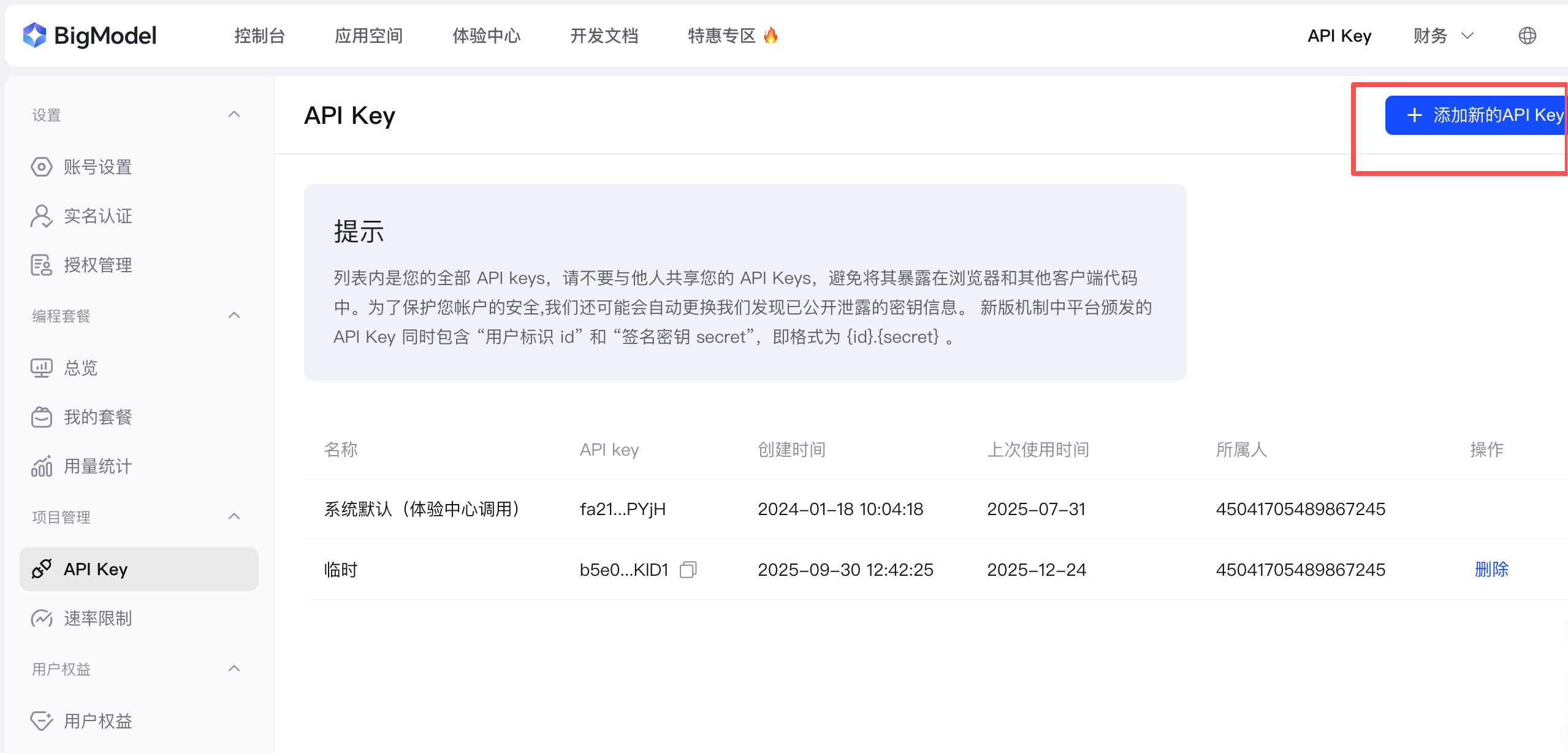This screenshot has width=1568, height=753.
Task: Click the 用量统计 chart icon
Action: [x=41, y=466]
